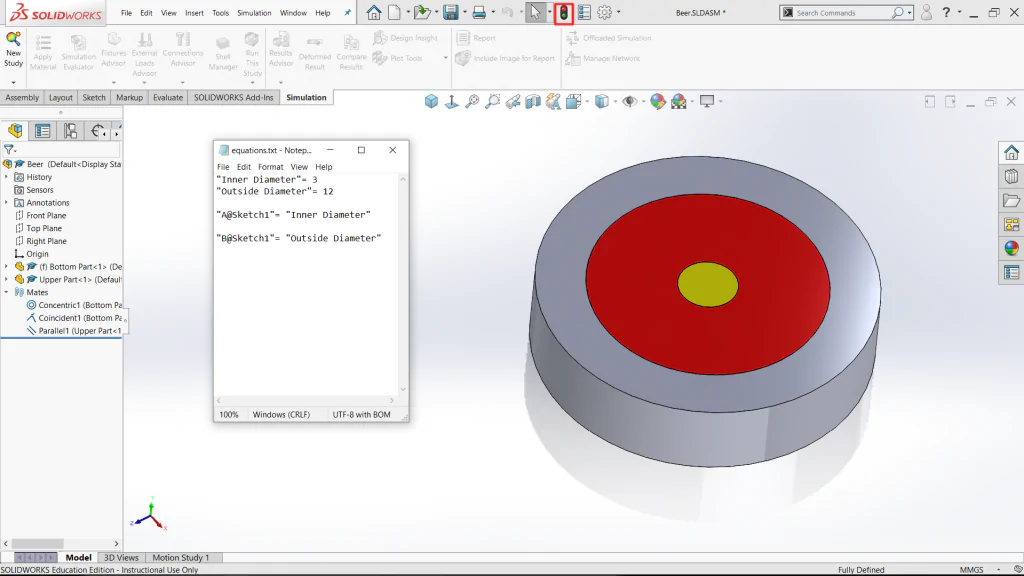
Task: Switch to the Motion Study 1 tab
Action: tap(181, 558)
